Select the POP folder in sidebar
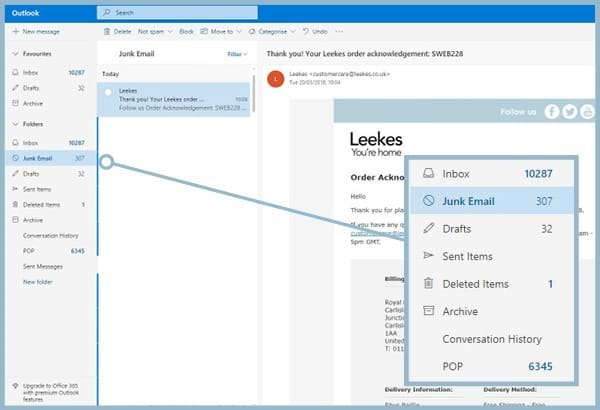This screenshot has width=600, height=410. pos(51,251)
